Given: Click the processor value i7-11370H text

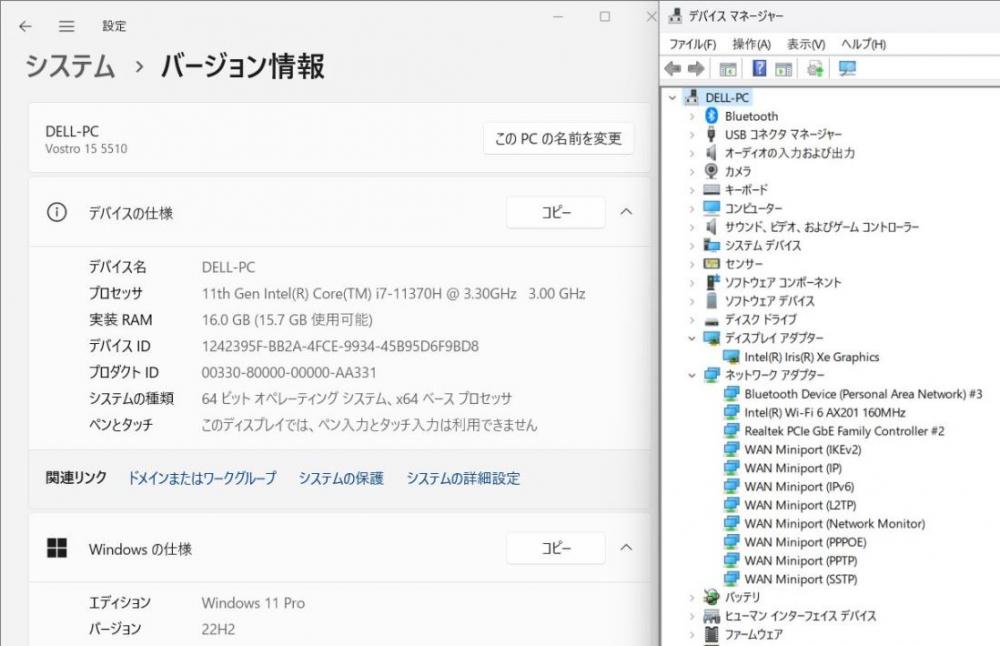Looking at the screenshot, I should 393,293.
